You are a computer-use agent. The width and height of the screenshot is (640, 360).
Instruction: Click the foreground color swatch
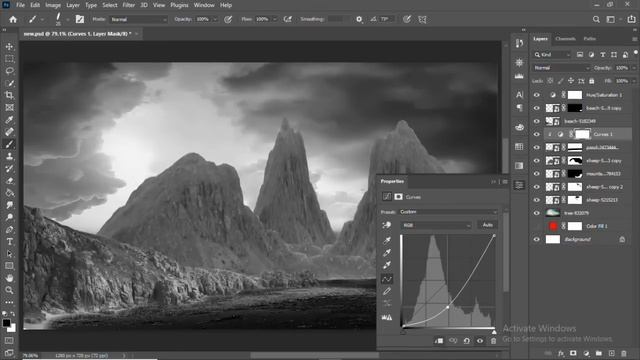click(6, 323)
